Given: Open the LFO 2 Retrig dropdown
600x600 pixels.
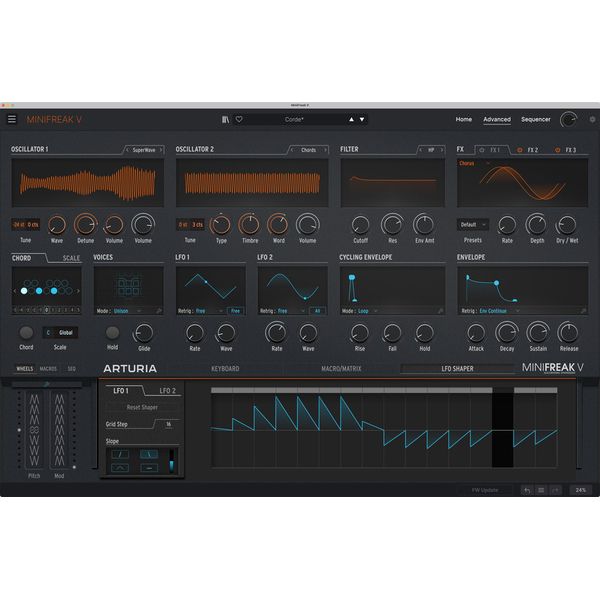Looking at the screenshot, I should [291, 311].
